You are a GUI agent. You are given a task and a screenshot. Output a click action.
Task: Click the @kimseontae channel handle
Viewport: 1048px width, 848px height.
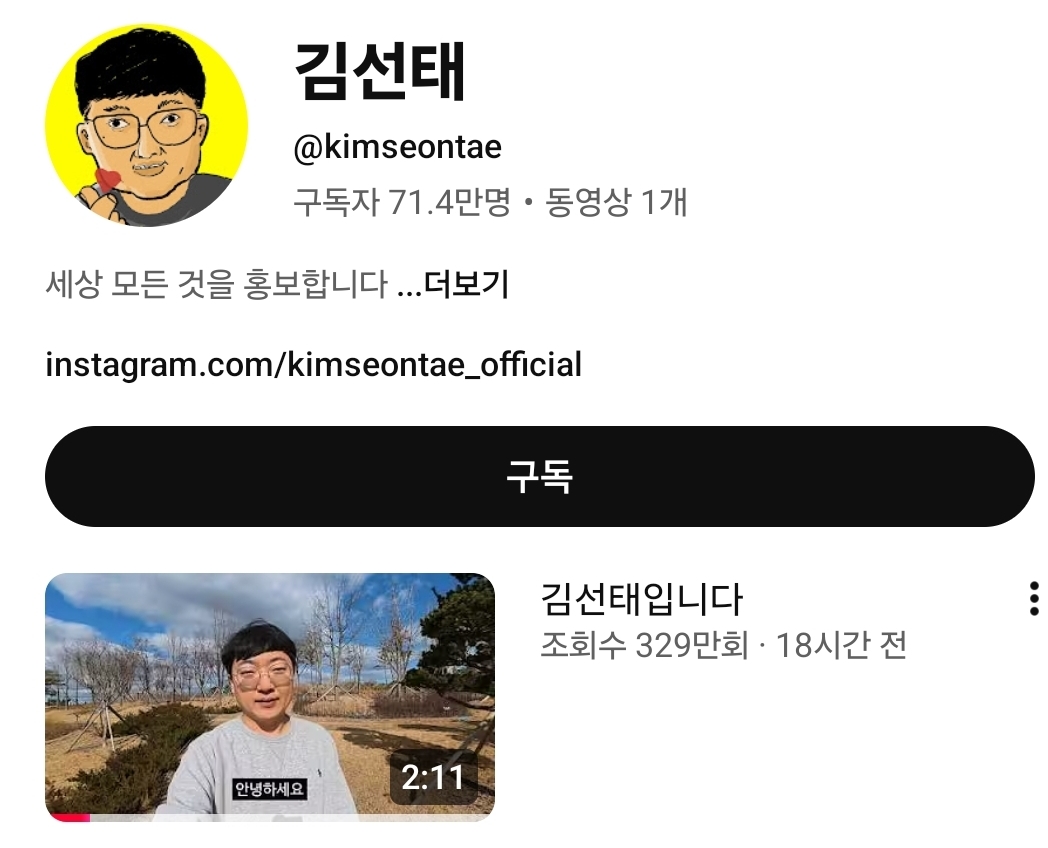coord(398,147)
